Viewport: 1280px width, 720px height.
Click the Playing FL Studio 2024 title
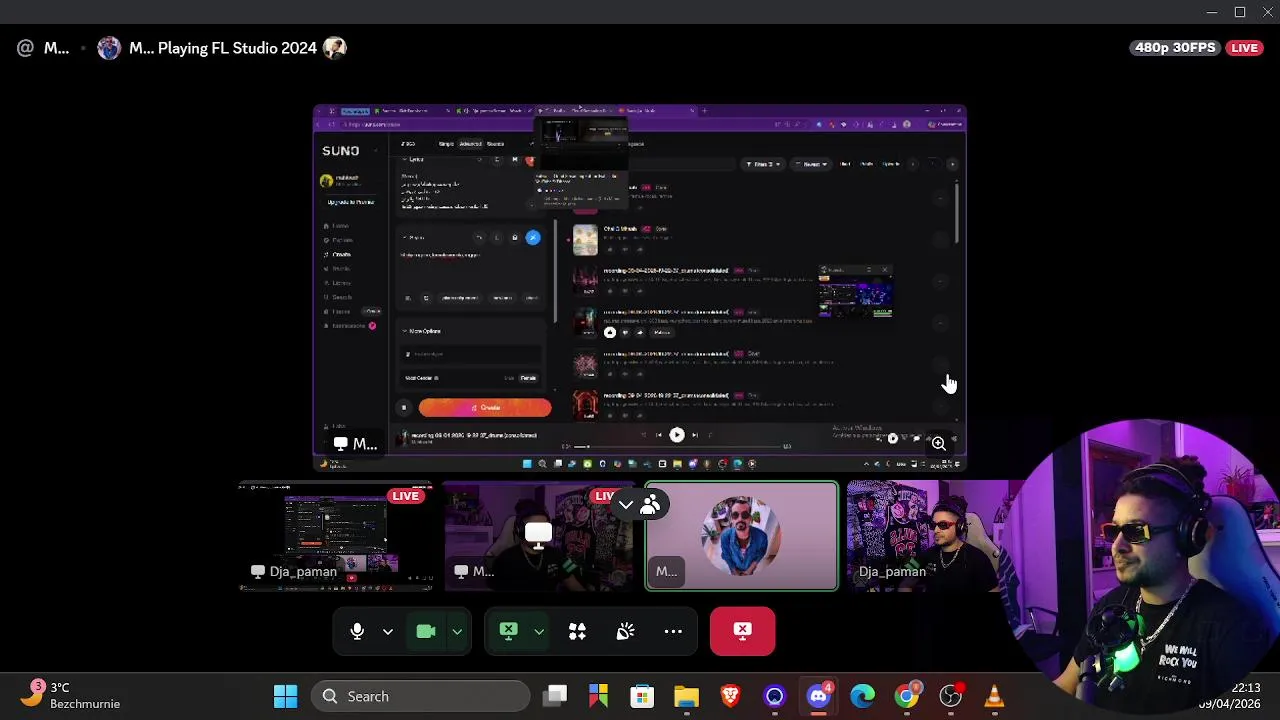[237, 48]
